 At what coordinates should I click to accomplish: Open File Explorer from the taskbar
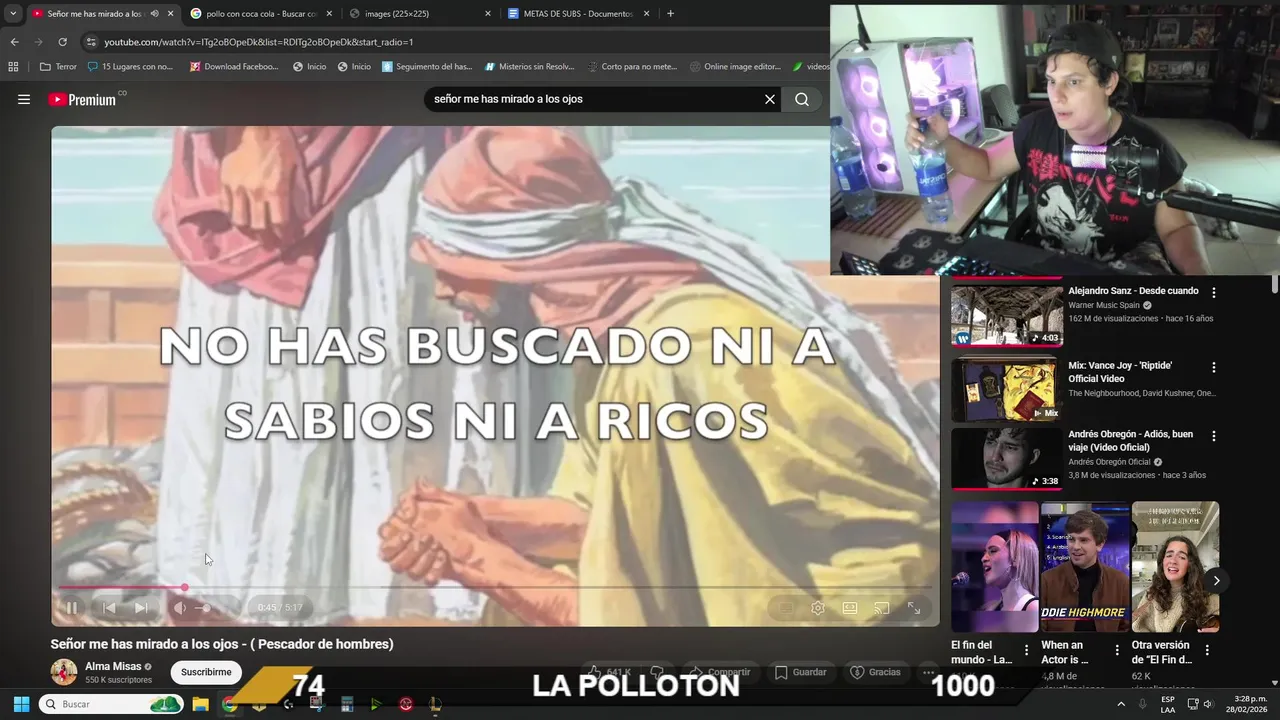pos(200,704)
